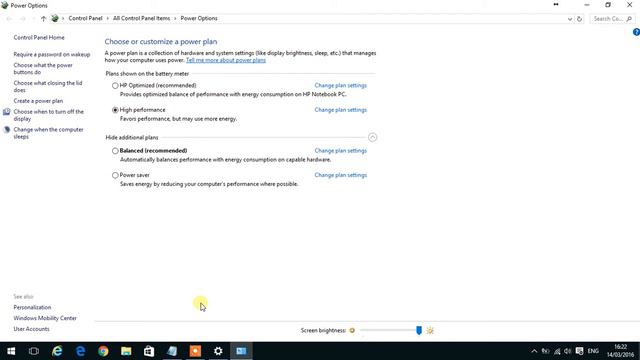Change plan settings for Power saver
Image resolution: width=640 pixels, height=360 pixels.
coord(340,175)
